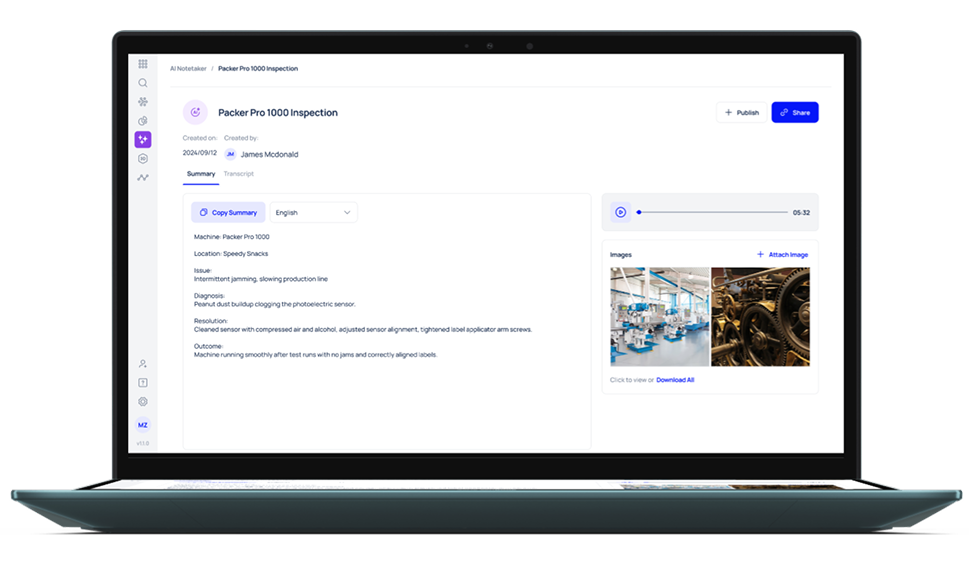The width and height of the screenshot is (969, 565).
Task: Click 'Peanut dust buildup' diagnosis text
Action: [x=274, y=304]
